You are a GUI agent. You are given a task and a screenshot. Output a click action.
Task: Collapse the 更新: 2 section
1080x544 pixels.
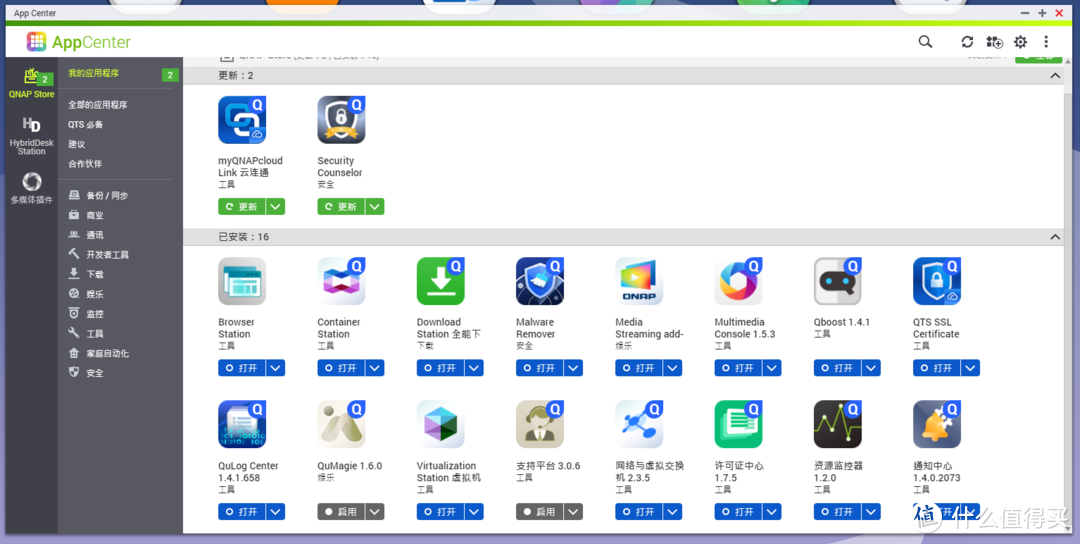point(1055,76)
